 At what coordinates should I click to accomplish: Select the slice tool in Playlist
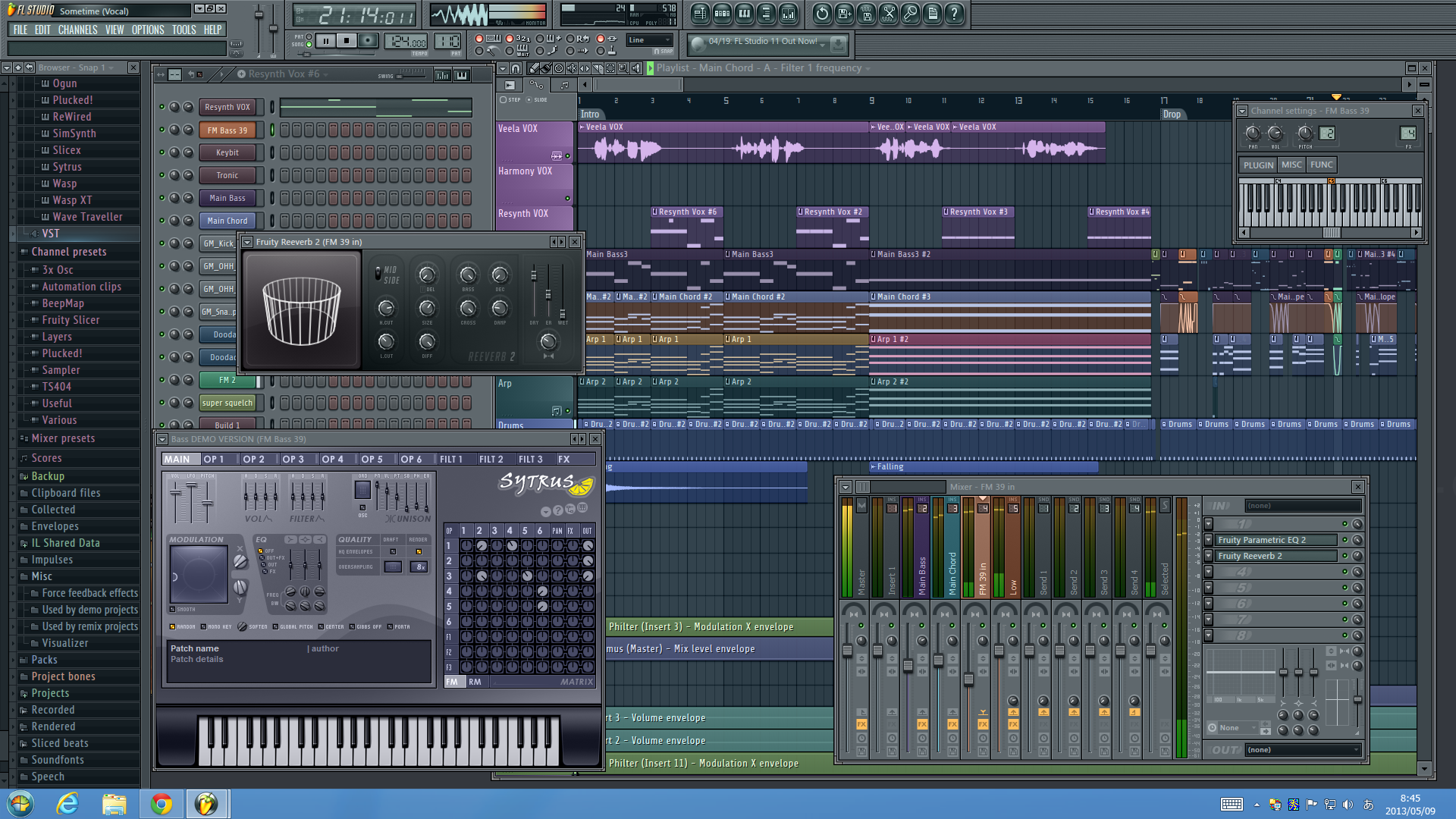pos(598,68)
